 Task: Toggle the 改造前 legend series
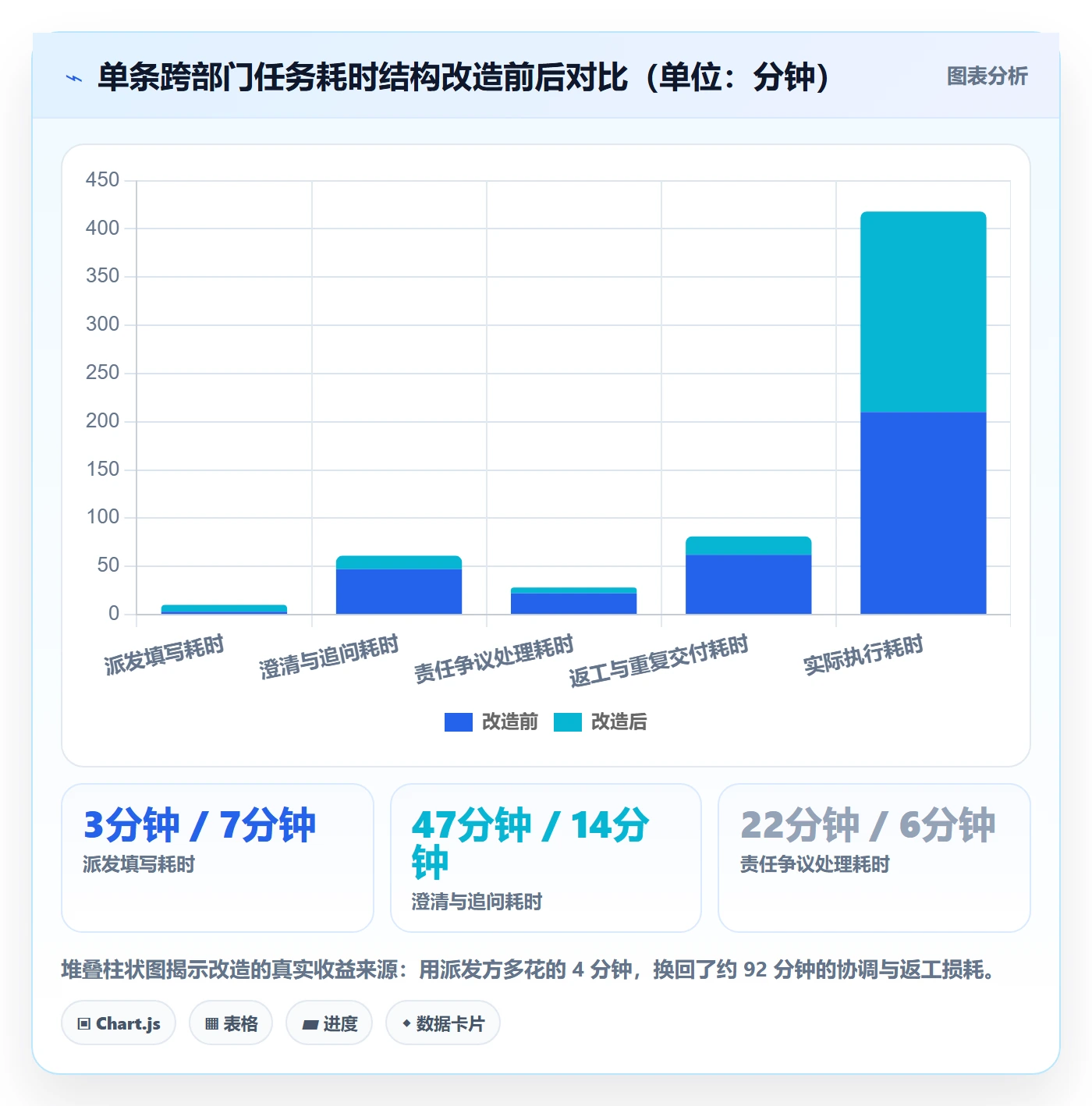(x=491, y=721)
